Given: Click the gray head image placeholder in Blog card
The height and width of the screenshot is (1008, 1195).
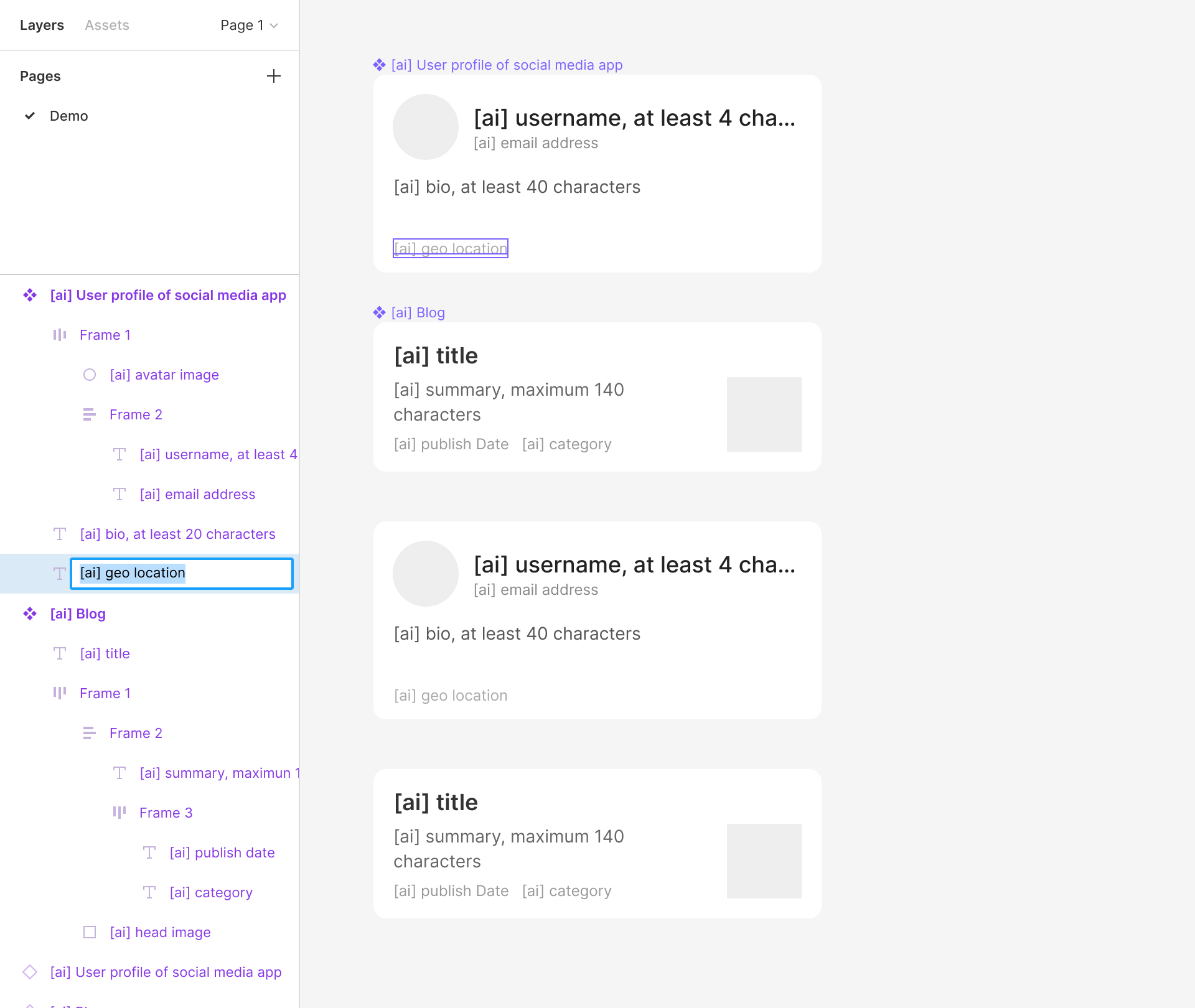Looking at the screenshot, I should tap(764, 414).
